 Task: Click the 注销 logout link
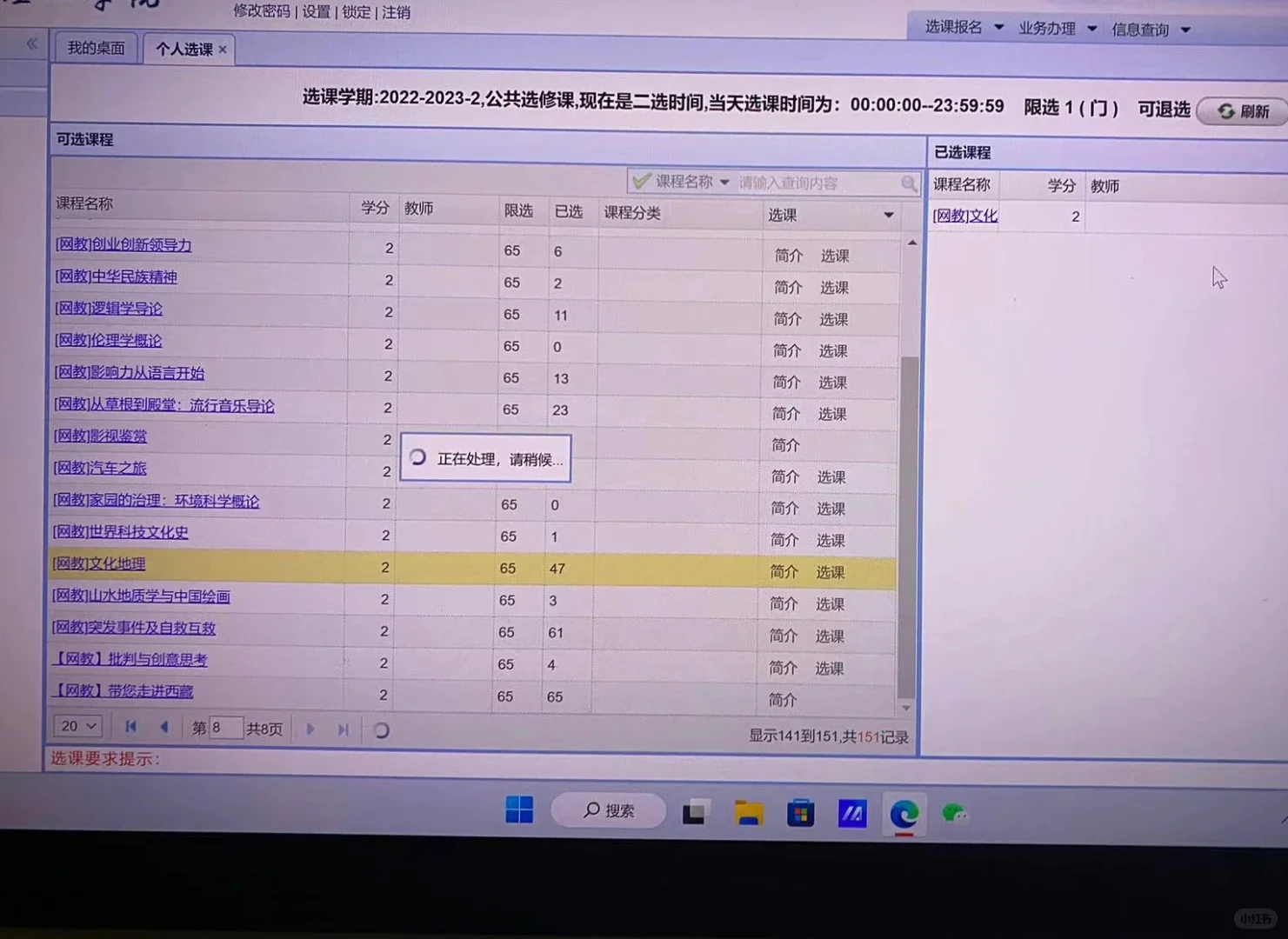pyautogui.click(x=396, y=12)
